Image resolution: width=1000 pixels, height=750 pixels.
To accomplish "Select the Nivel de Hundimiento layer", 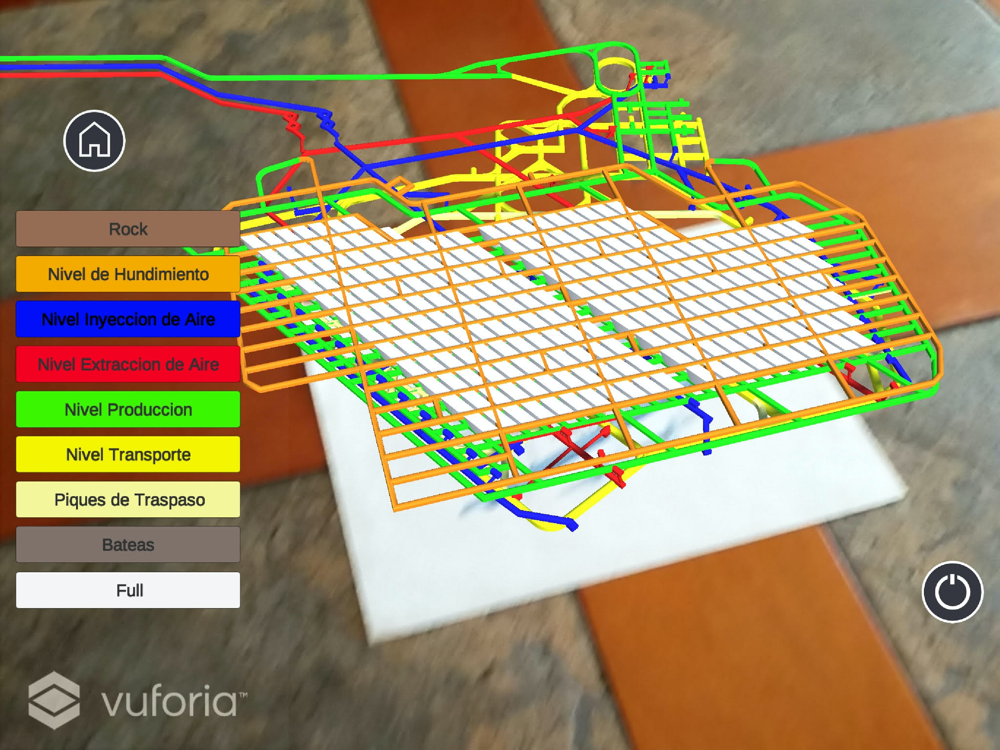I will point(128,274).
